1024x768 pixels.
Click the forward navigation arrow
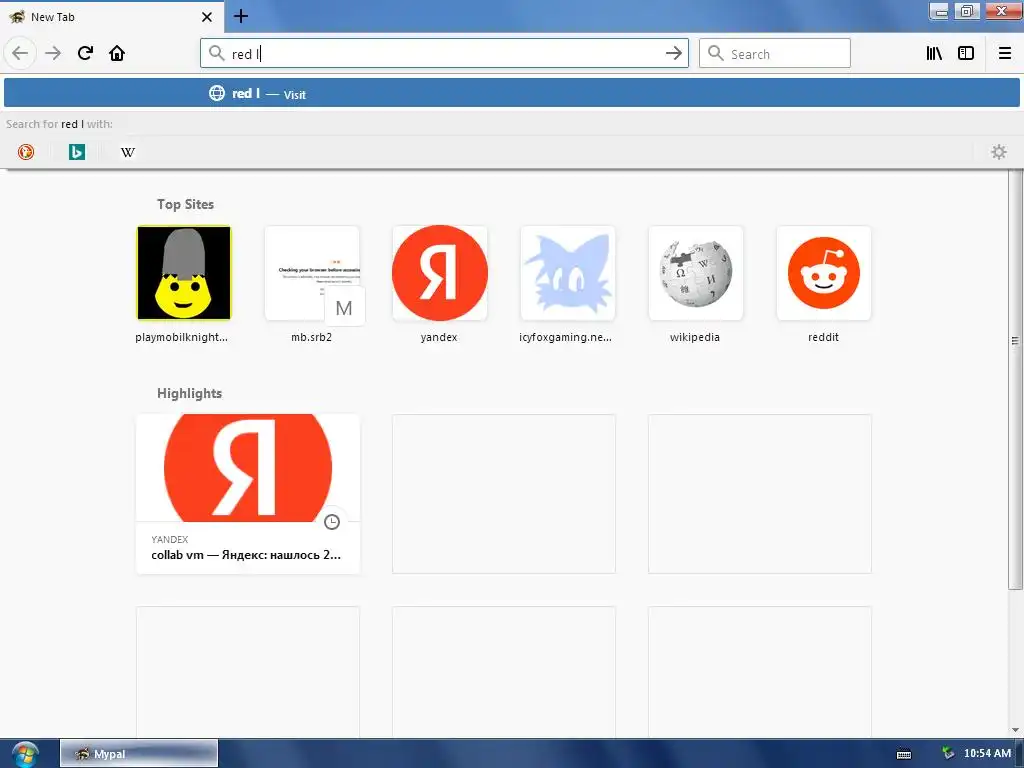53,53
